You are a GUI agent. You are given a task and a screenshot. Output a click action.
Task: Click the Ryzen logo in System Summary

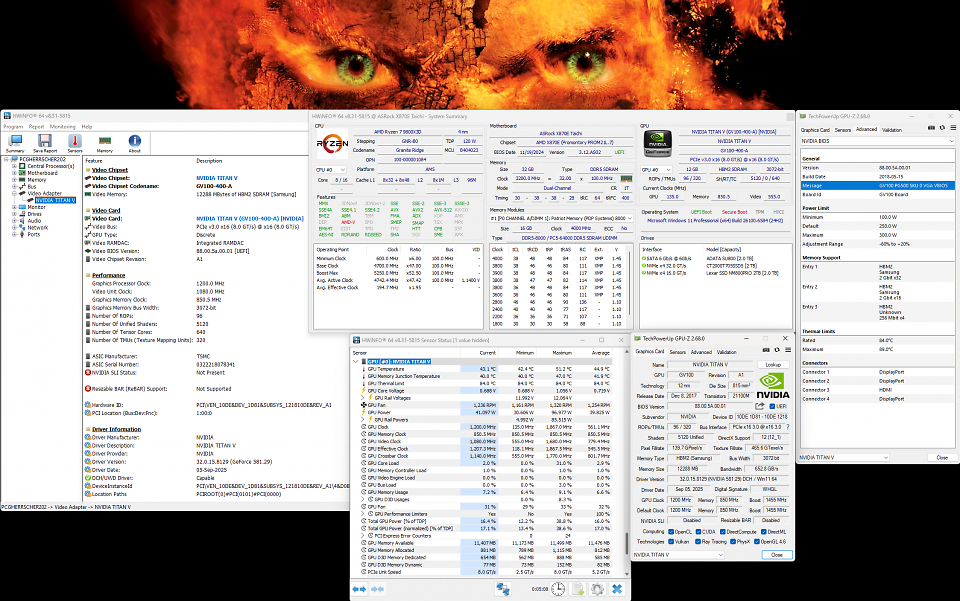tap(332, 144)
